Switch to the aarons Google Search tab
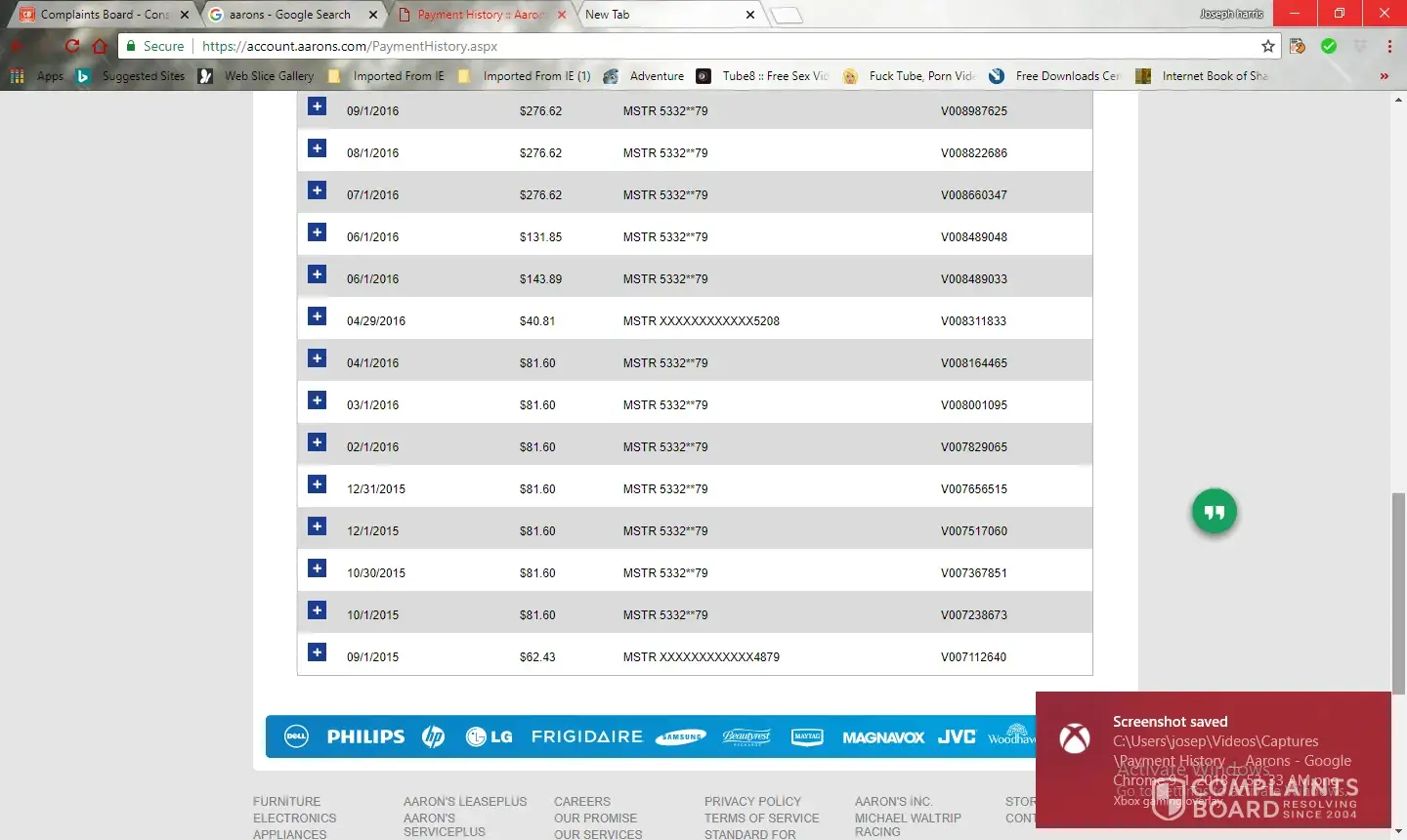This screenshot has height=840, width=1407. pyautogui.click(x=291, y=15)
